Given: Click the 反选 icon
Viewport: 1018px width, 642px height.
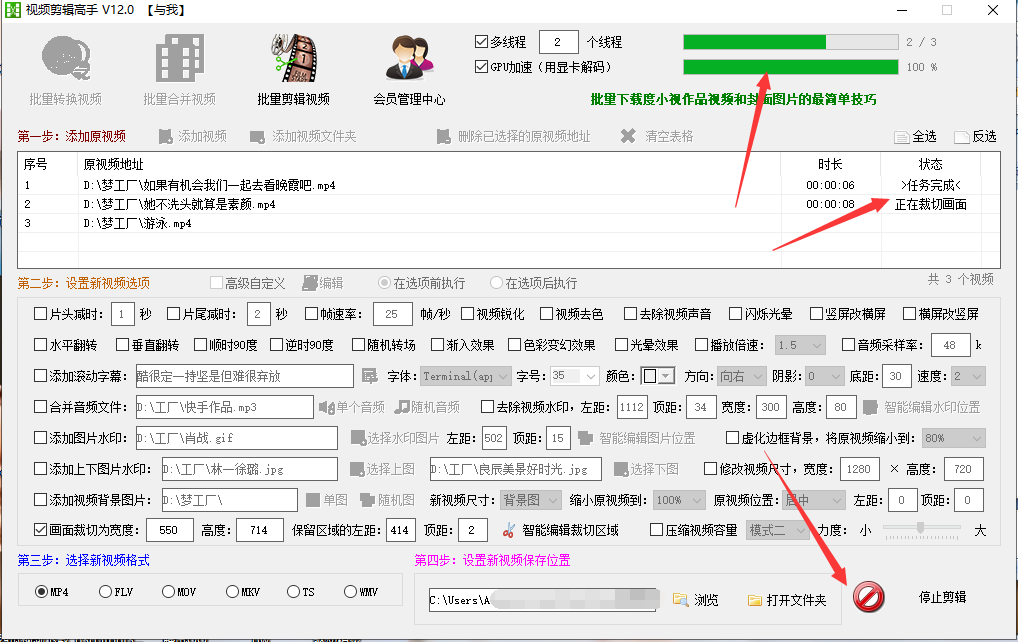Looking at the screenshot, I should pyautogui.click(x=962, y=137).
